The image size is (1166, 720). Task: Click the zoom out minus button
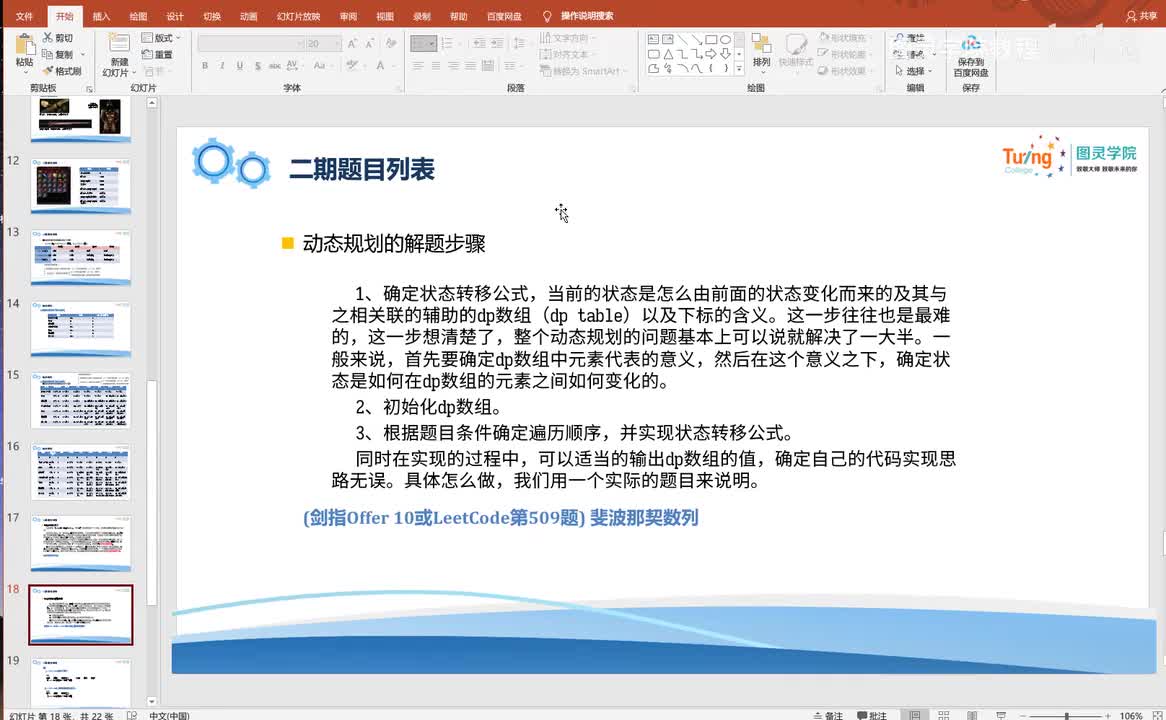1022,715
